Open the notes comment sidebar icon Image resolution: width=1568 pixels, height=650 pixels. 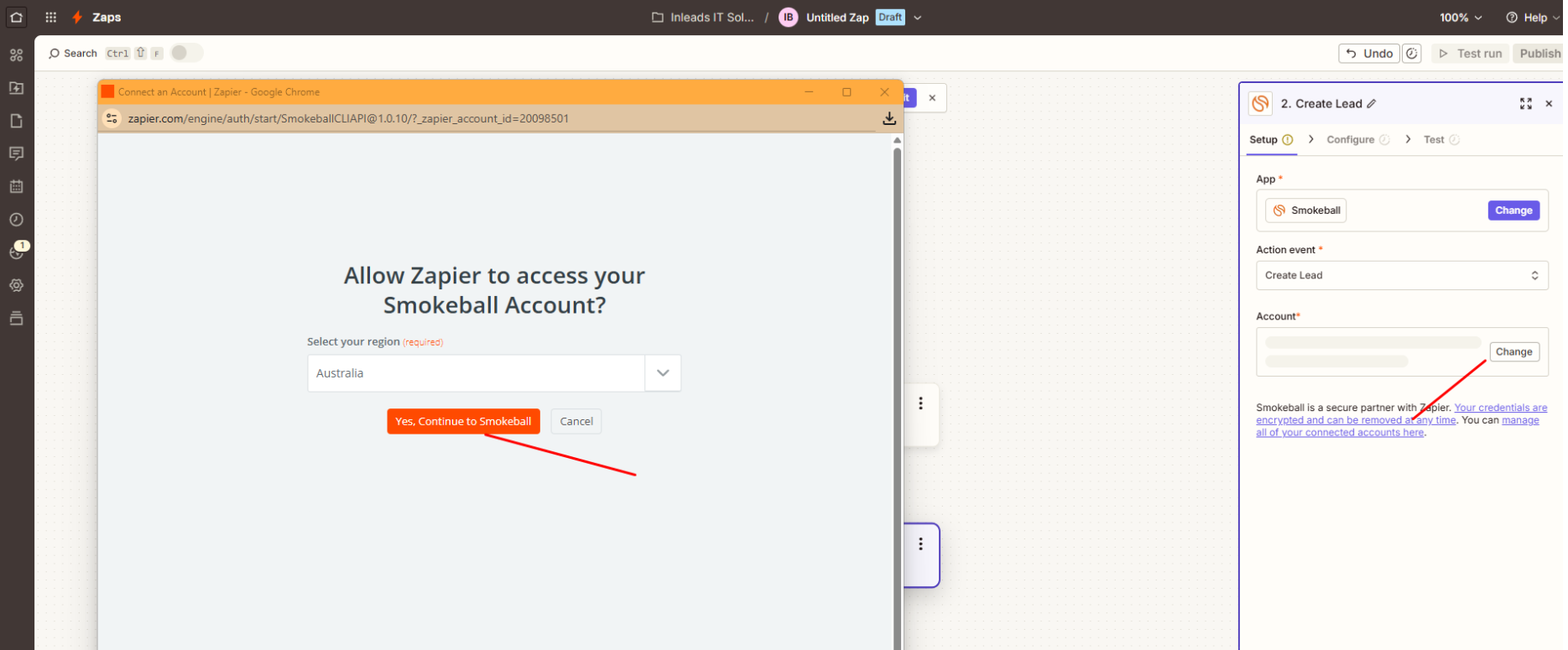(16, 153)
